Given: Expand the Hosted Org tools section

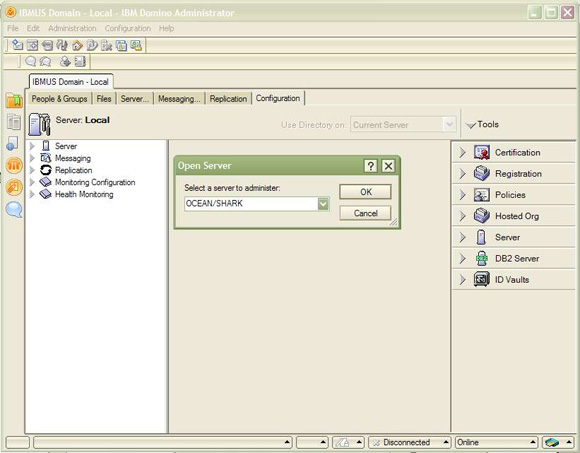Looking at the screenshot, I should [x=462, y=216].
